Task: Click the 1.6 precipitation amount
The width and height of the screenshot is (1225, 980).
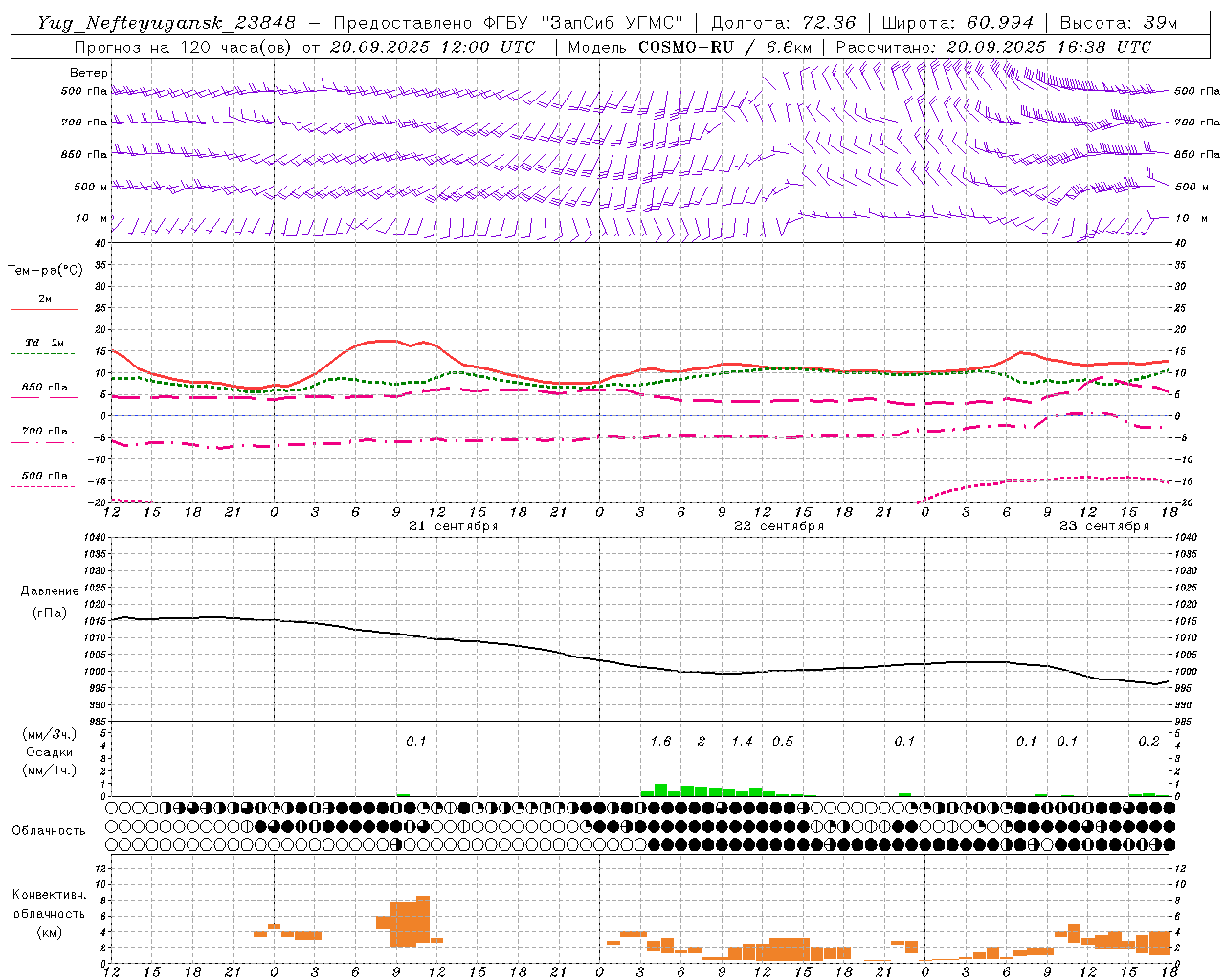Action: coord(660,741)
